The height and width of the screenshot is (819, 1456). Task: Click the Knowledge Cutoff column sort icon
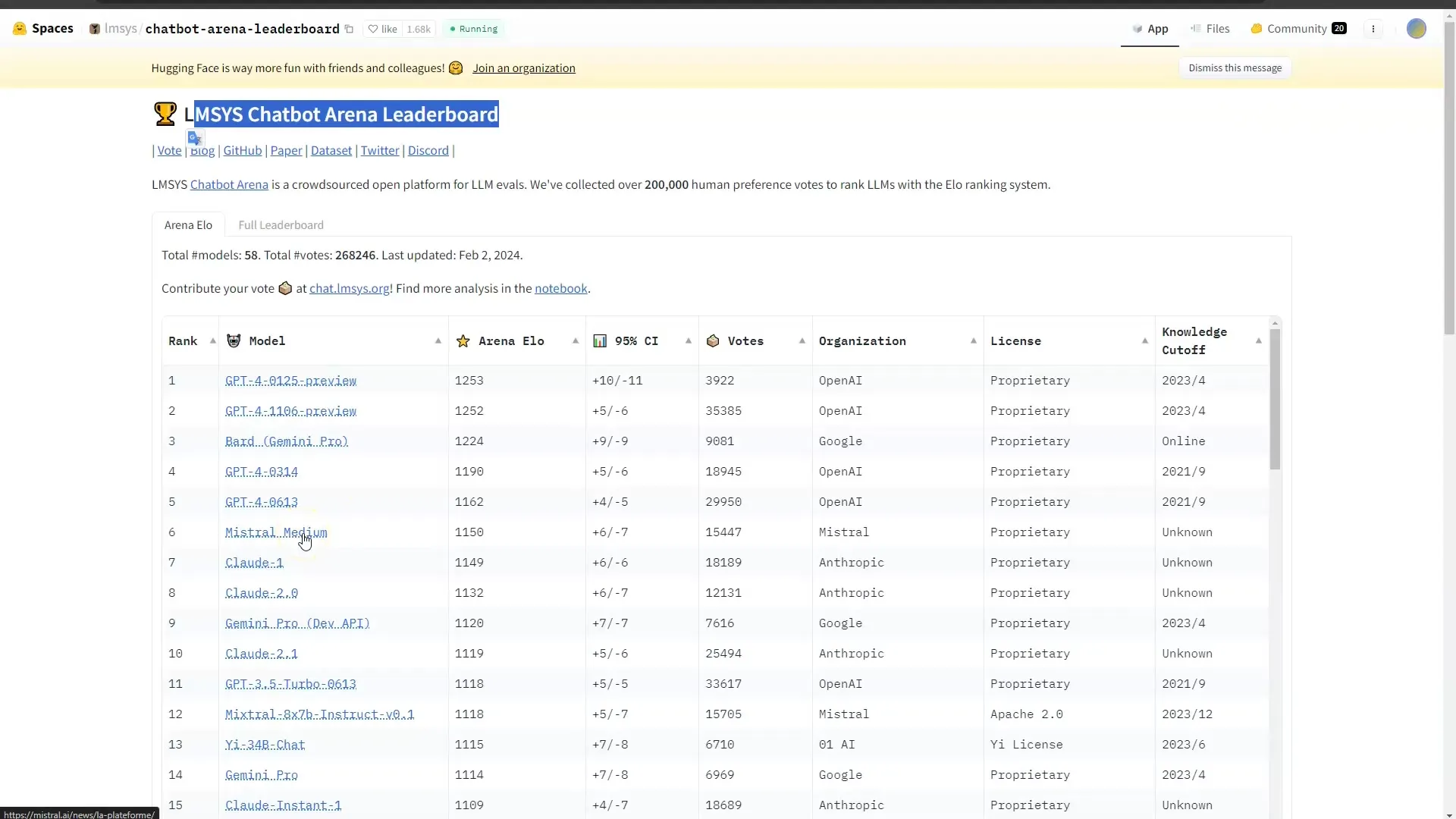(1258, 341)
